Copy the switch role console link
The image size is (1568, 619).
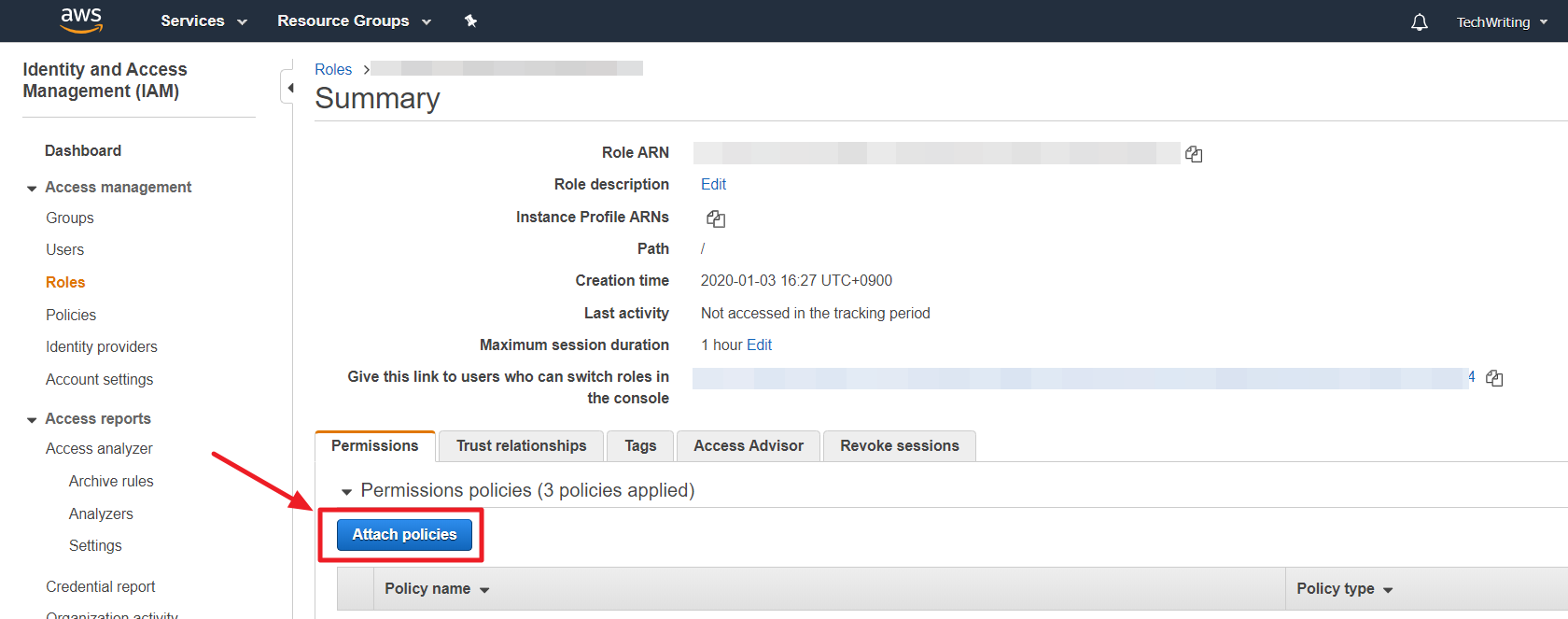[x=1494, y=378]
